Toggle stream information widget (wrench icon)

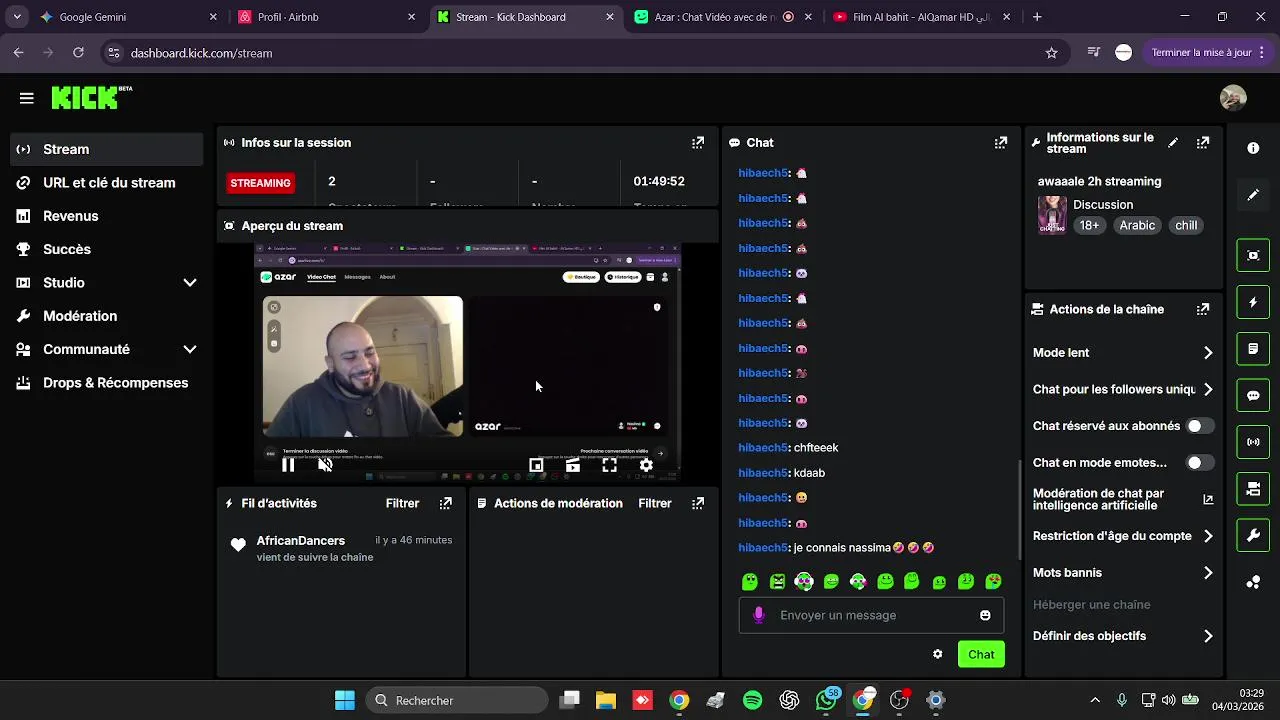1253,535
